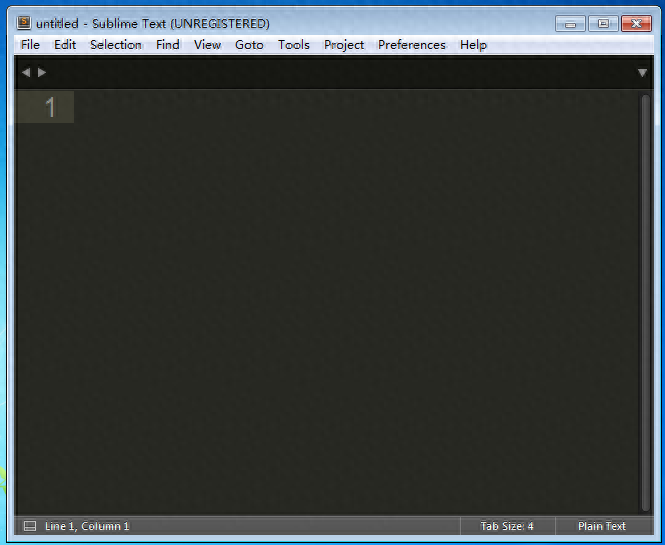
Task: Open the Selection menu
Action: click(x=116, y=45)
